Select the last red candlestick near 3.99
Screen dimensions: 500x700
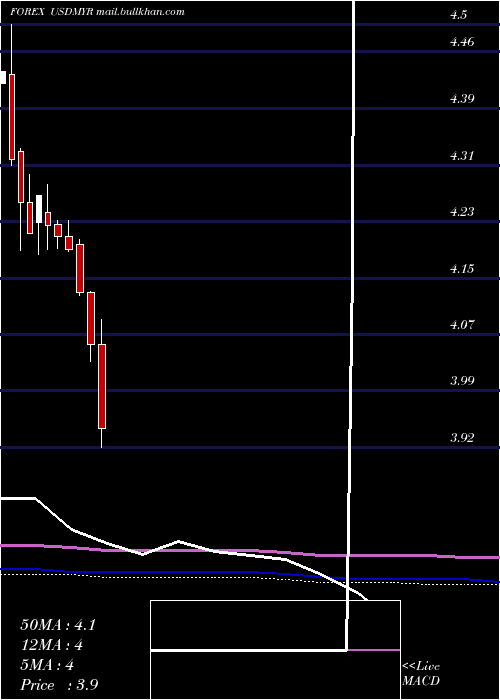102,386
